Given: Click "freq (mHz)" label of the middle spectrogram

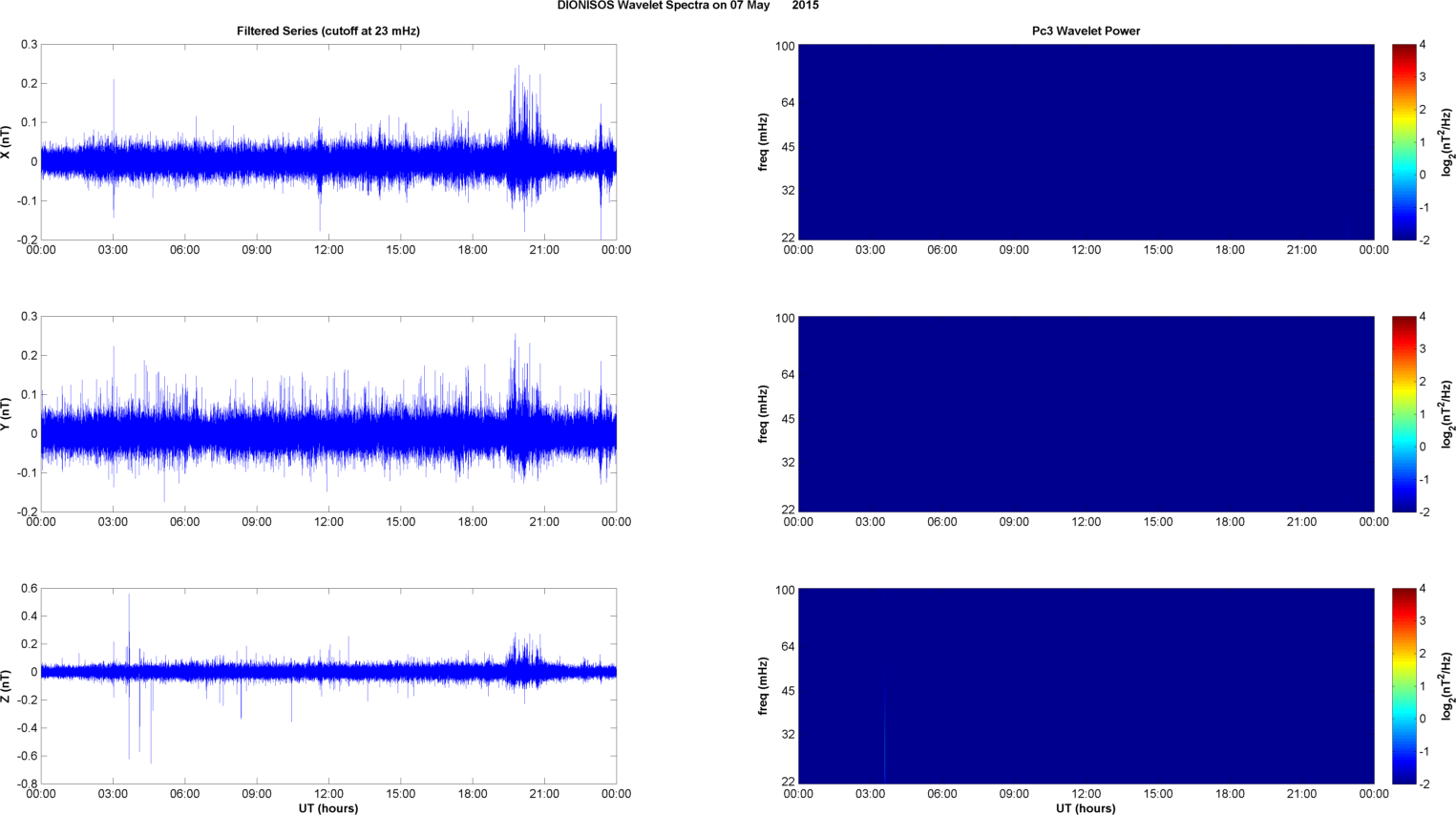Looking at the screenshot, I should [x=764, y=414].
